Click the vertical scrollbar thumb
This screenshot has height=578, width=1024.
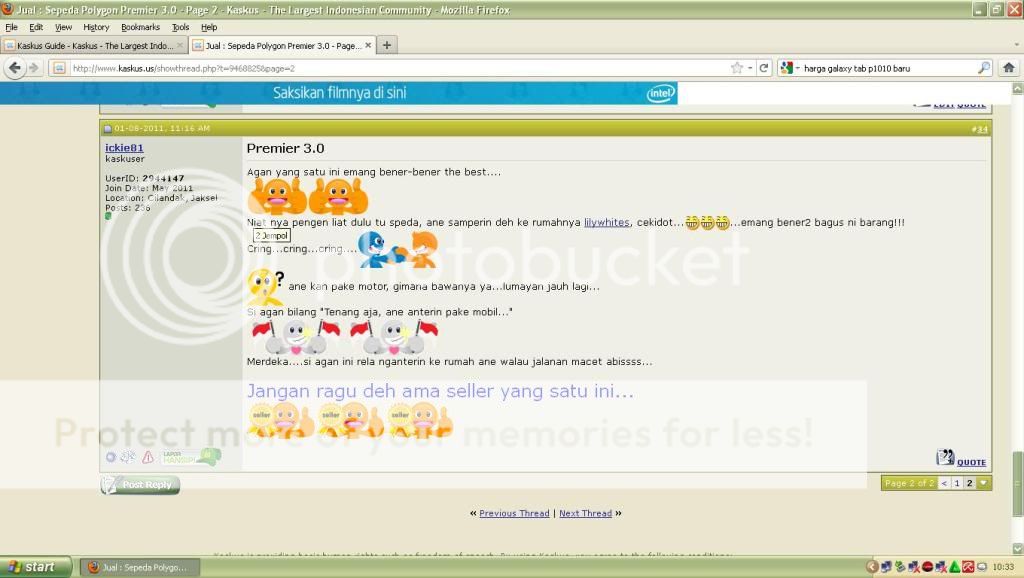1017,484
